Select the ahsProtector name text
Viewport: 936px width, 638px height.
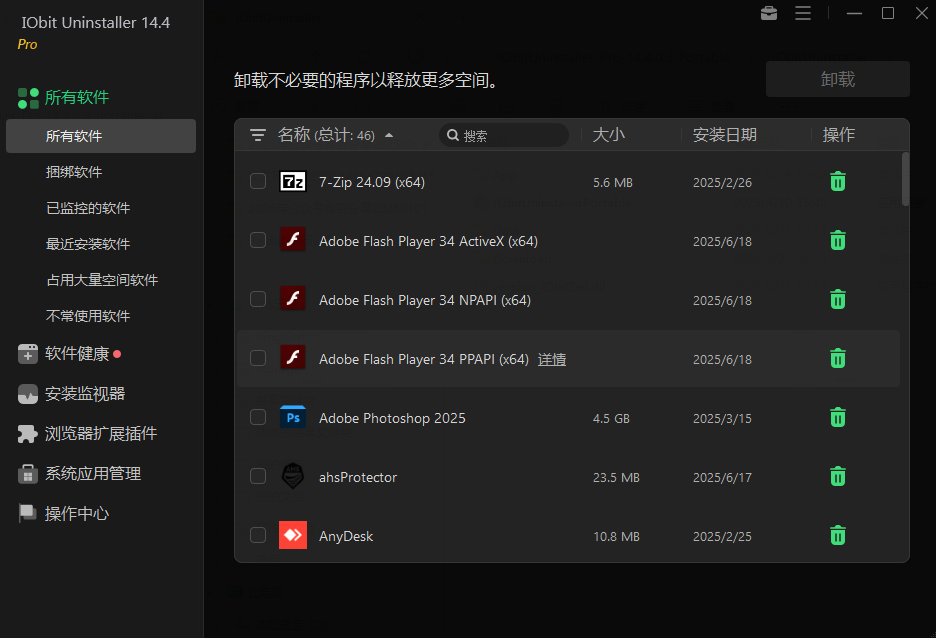pos(358,477)
